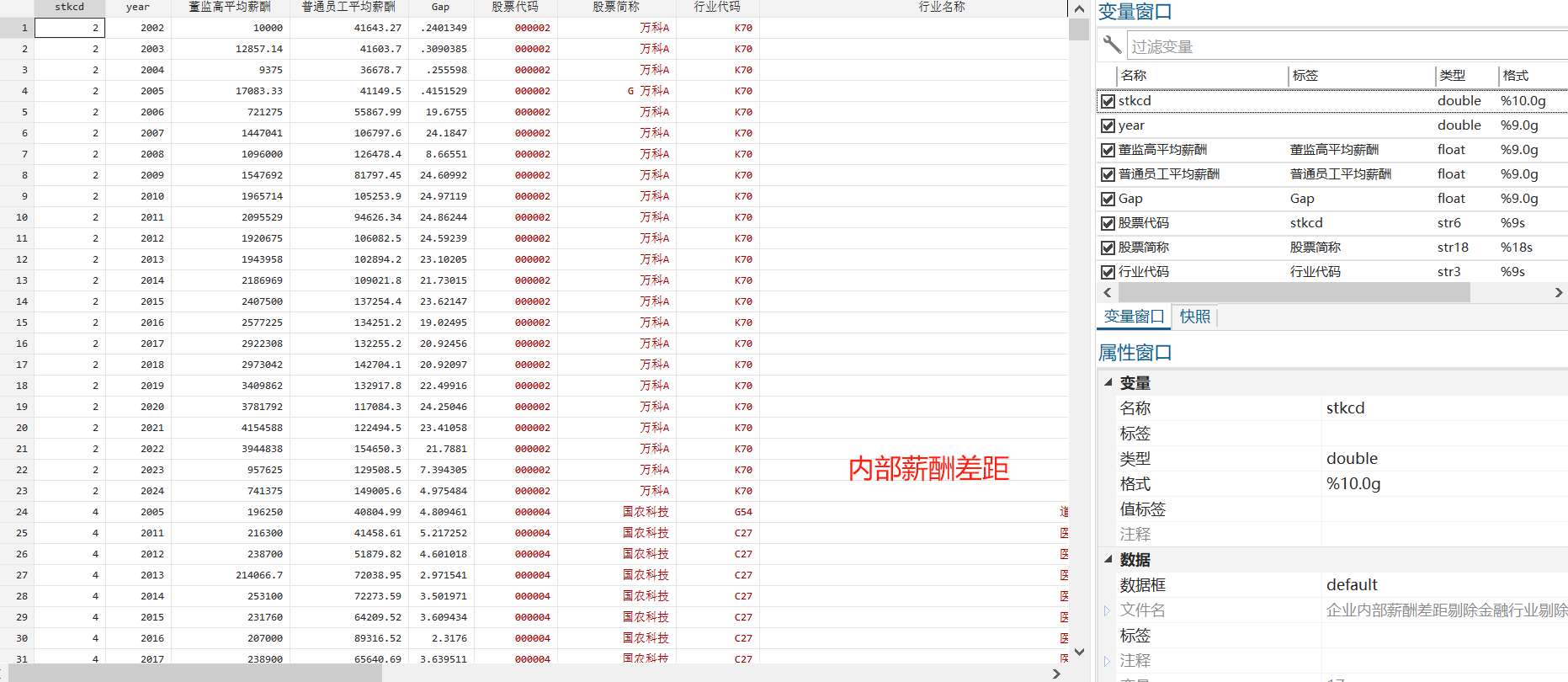Toggle the 股票简称 variable checkbox
The width and height of the screenshot is (1568, 682).
pyautogui.click(x=1108, y=248)
